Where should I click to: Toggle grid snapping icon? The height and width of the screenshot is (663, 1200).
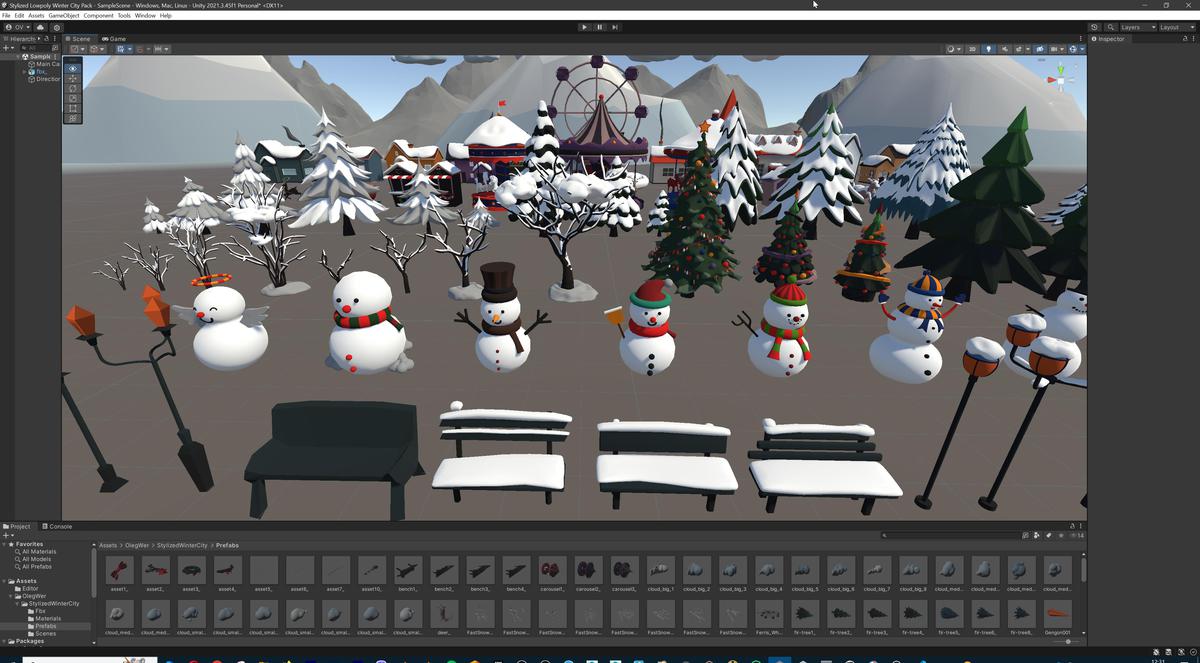[x=140, y=49]
